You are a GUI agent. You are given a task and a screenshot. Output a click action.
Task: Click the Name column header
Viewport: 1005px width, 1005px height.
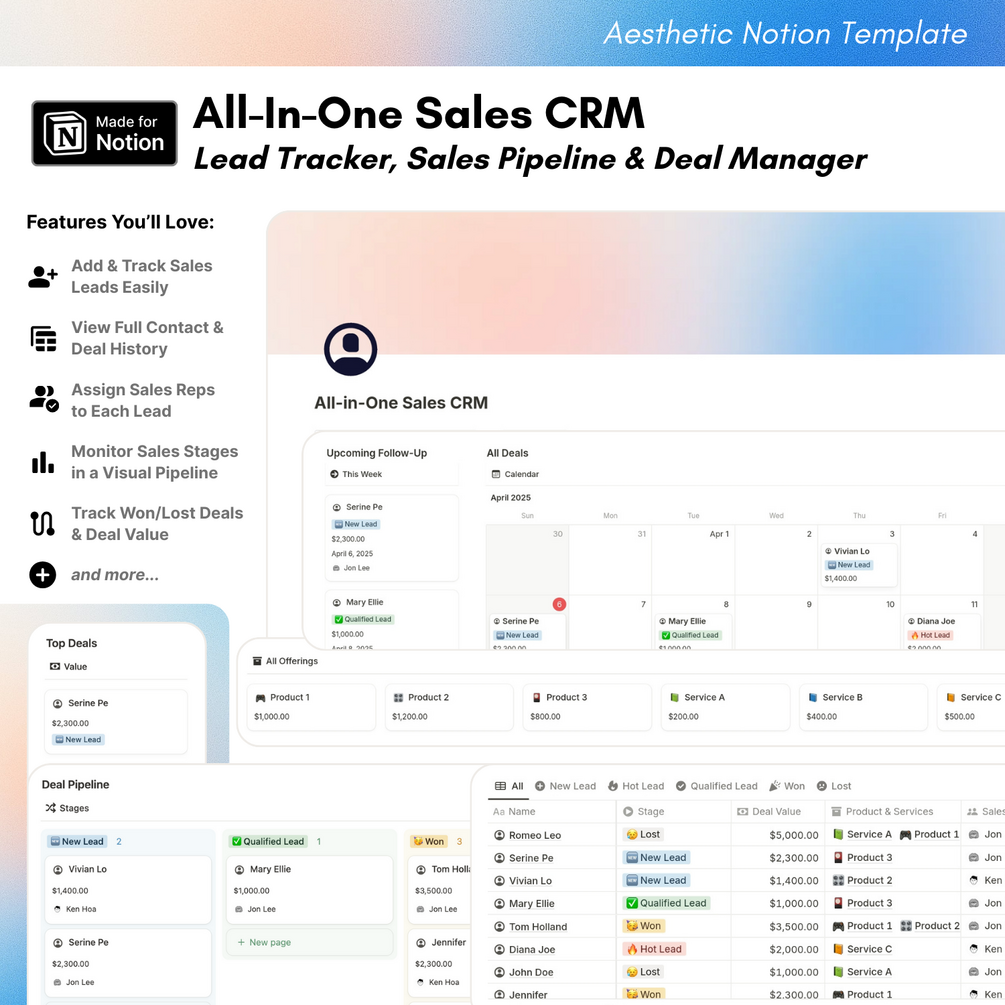552,811
